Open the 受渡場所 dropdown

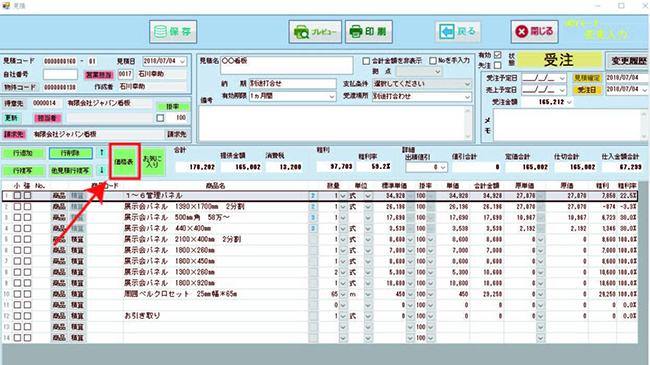click(467, 97)
